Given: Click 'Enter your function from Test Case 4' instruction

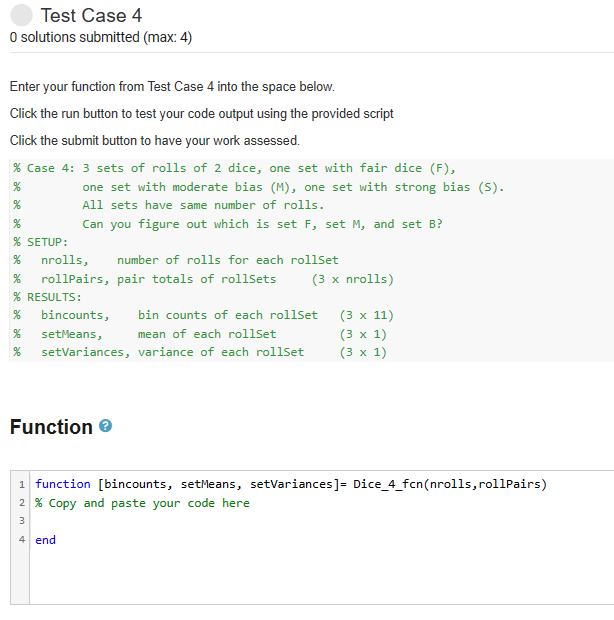Looking at the screenshot, I should point(172,87).
